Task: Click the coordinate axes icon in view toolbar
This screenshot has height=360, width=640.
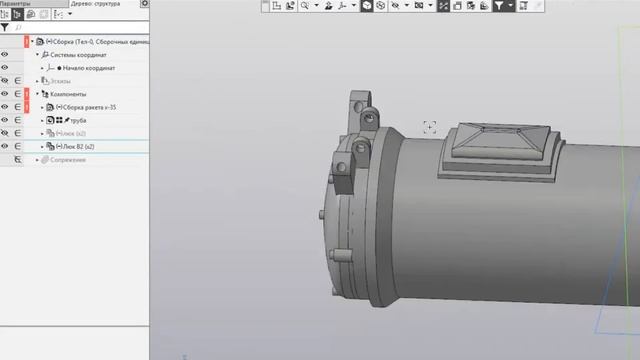Action: [276, 6]
